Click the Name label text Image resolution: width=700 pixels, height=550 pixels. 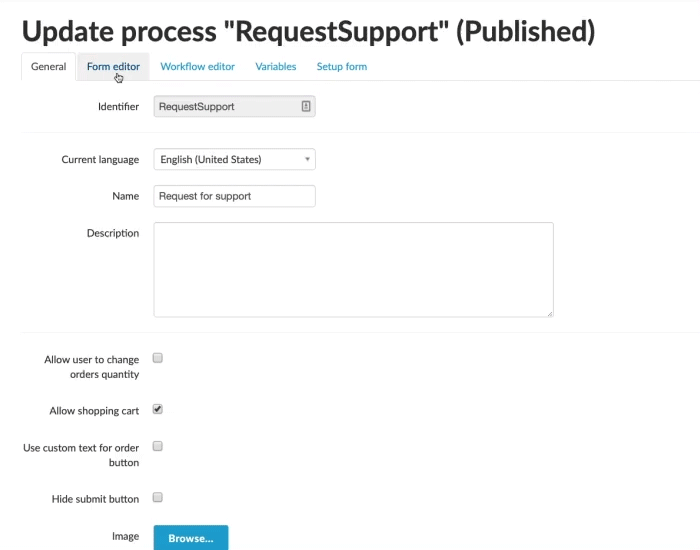(x=125, y=197)
